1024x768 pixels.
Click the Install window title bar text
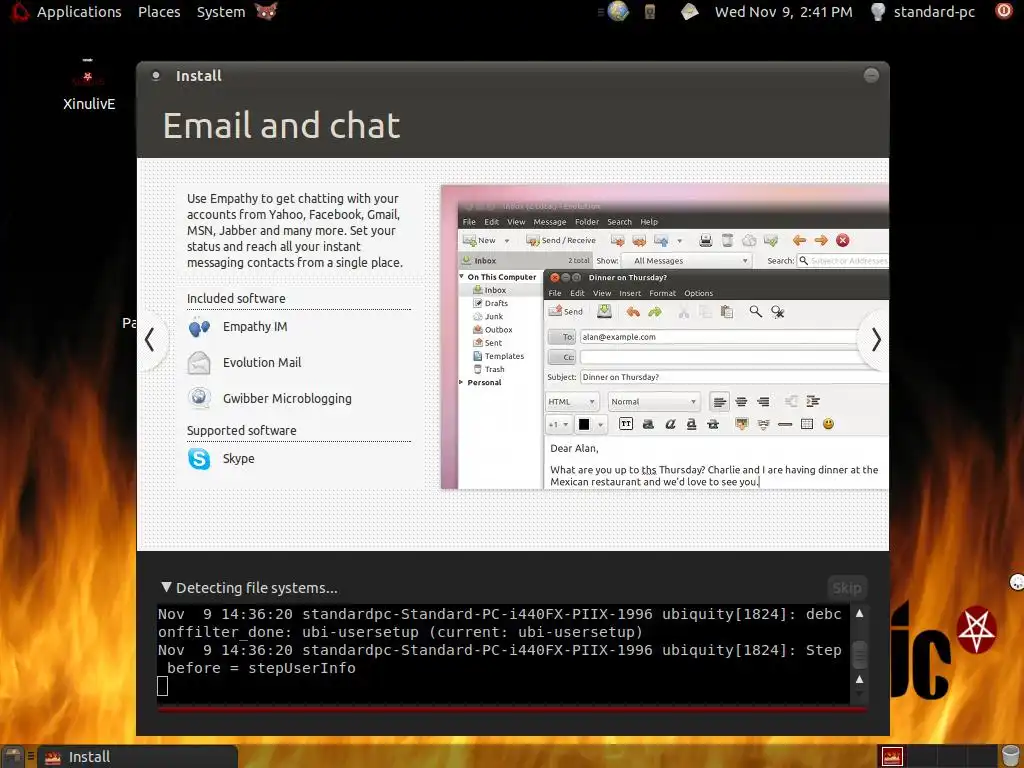(199, 76)
